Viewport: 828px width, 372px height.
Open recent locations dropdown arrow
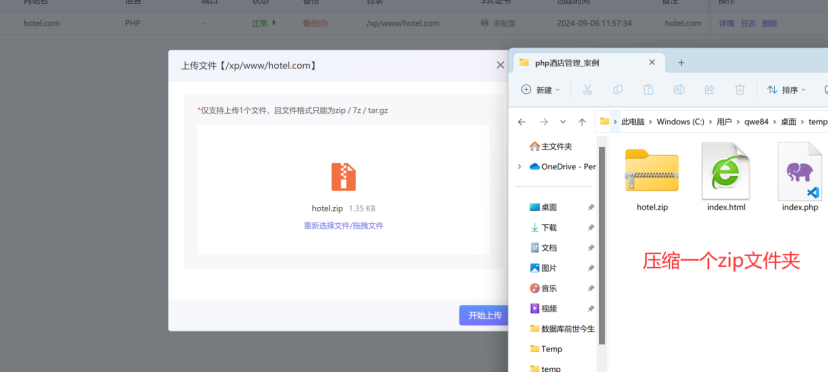point(563,122)
